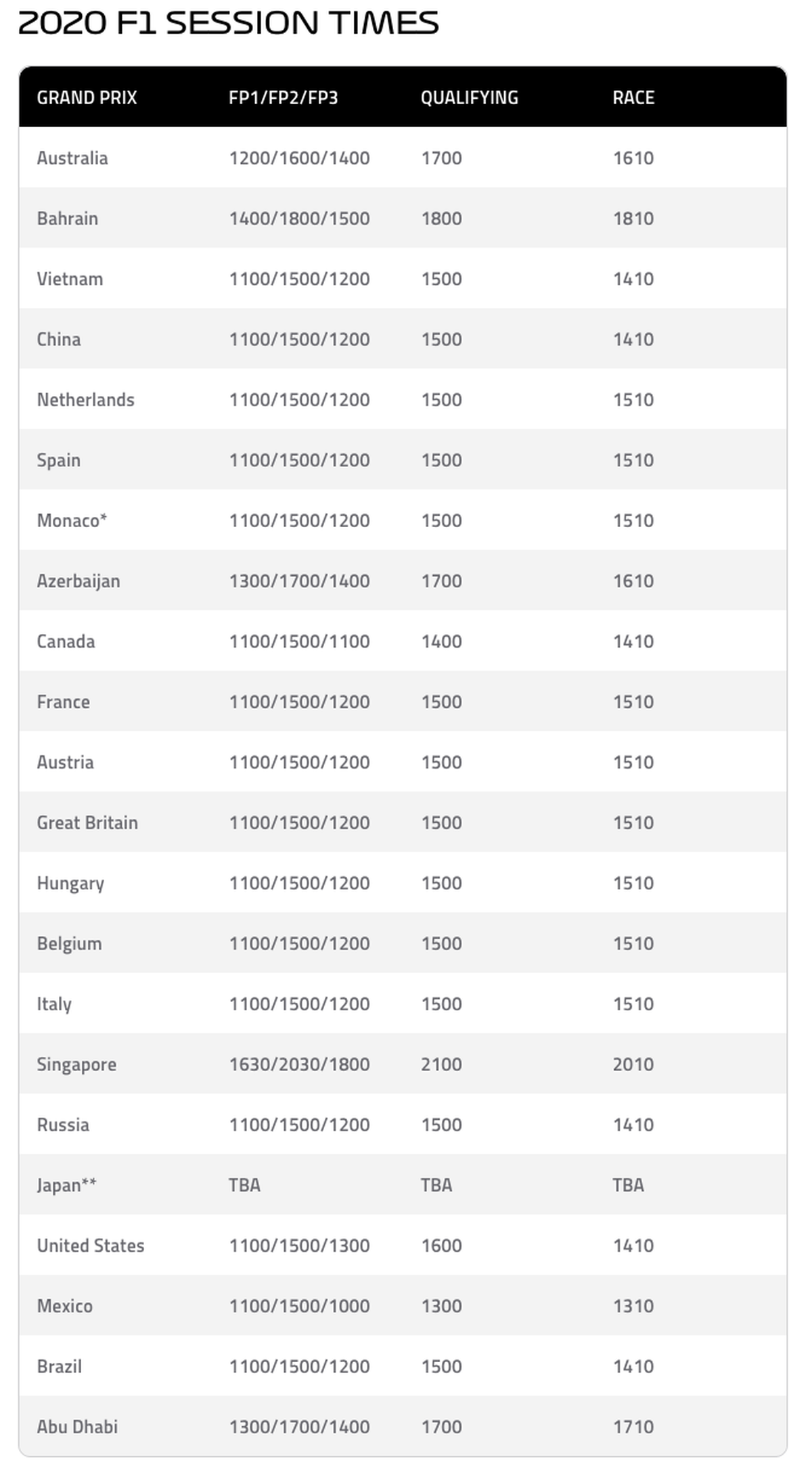Select Japan's TBA race time
Screen dimensions: 812x1467
(628, 1186)
